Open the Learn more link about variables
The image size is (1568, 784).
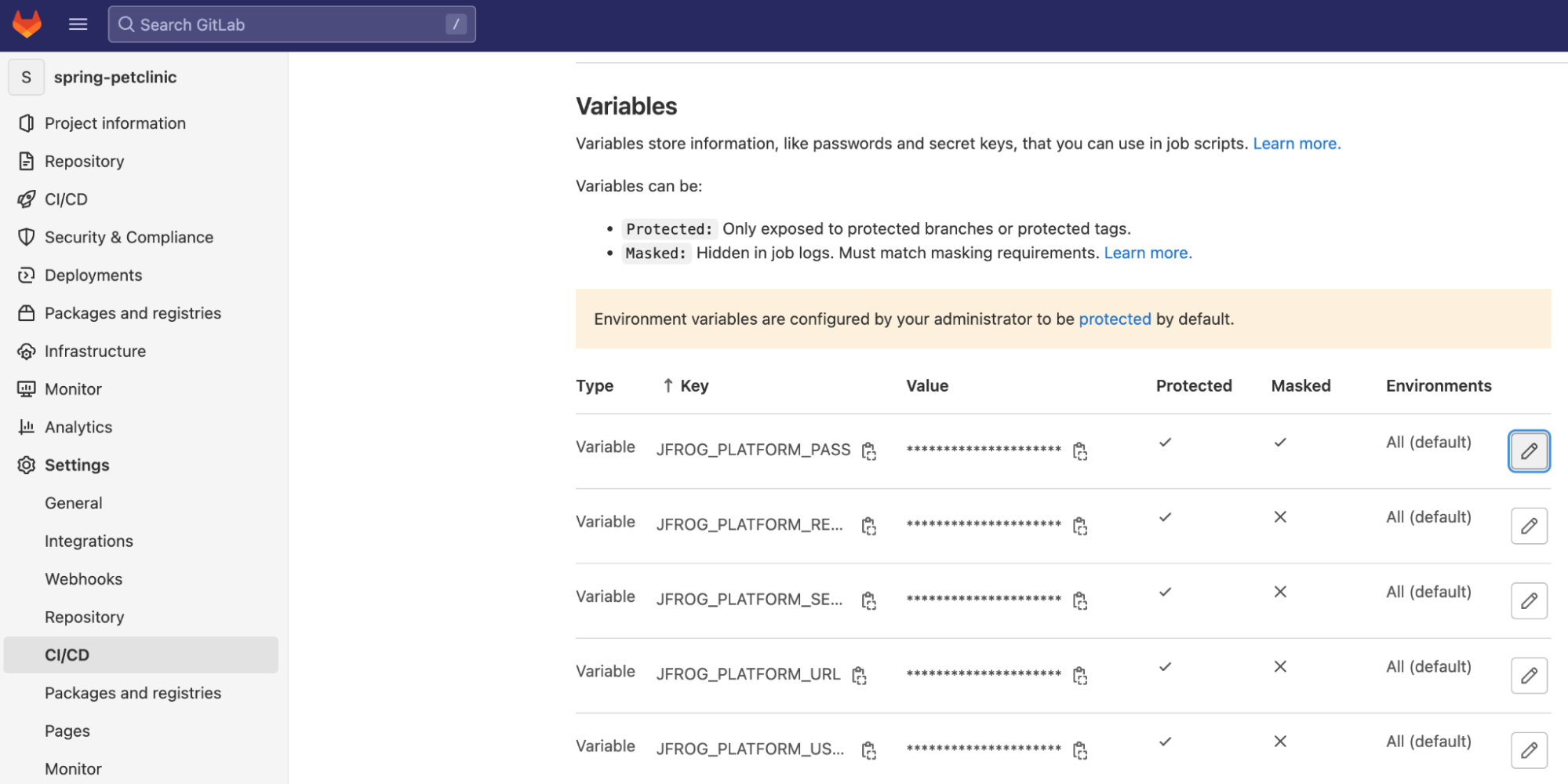pos(1296,143)
